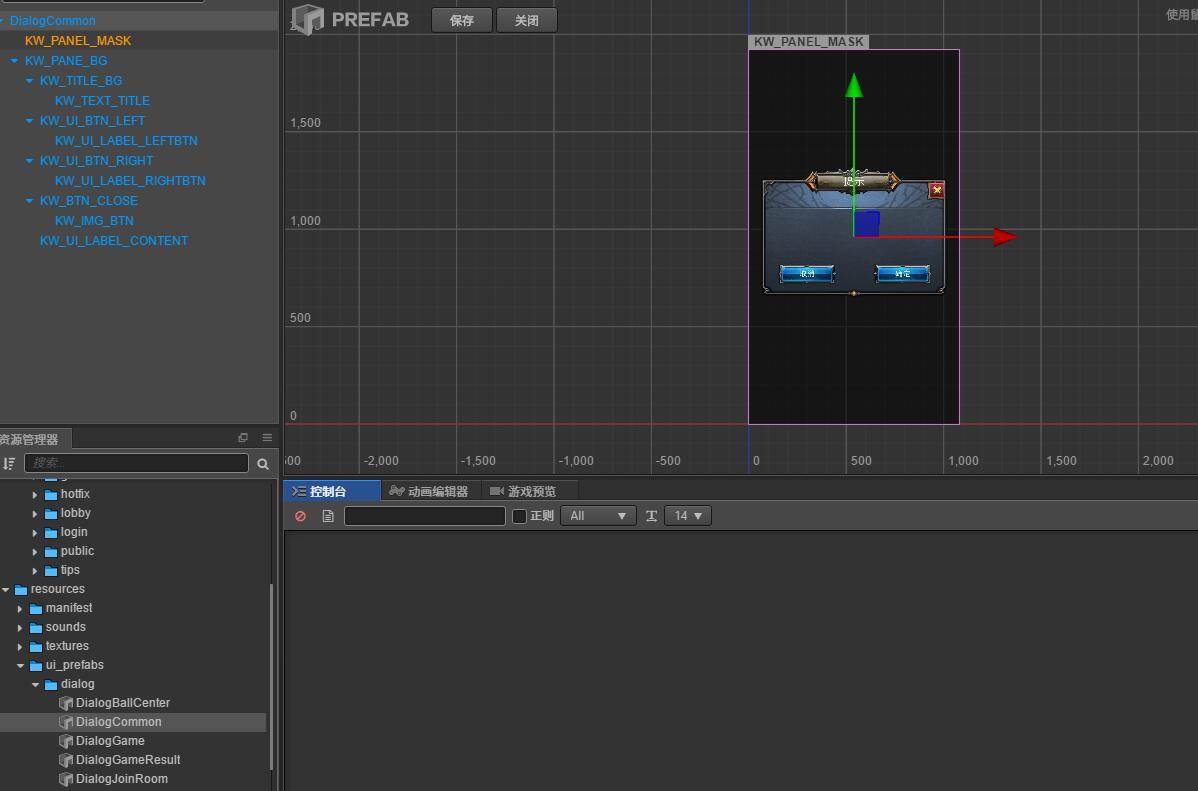The height and width of the screenshot is (791, 1198).
Task: Pop out the assets panel icon
Action: point(243,438)
